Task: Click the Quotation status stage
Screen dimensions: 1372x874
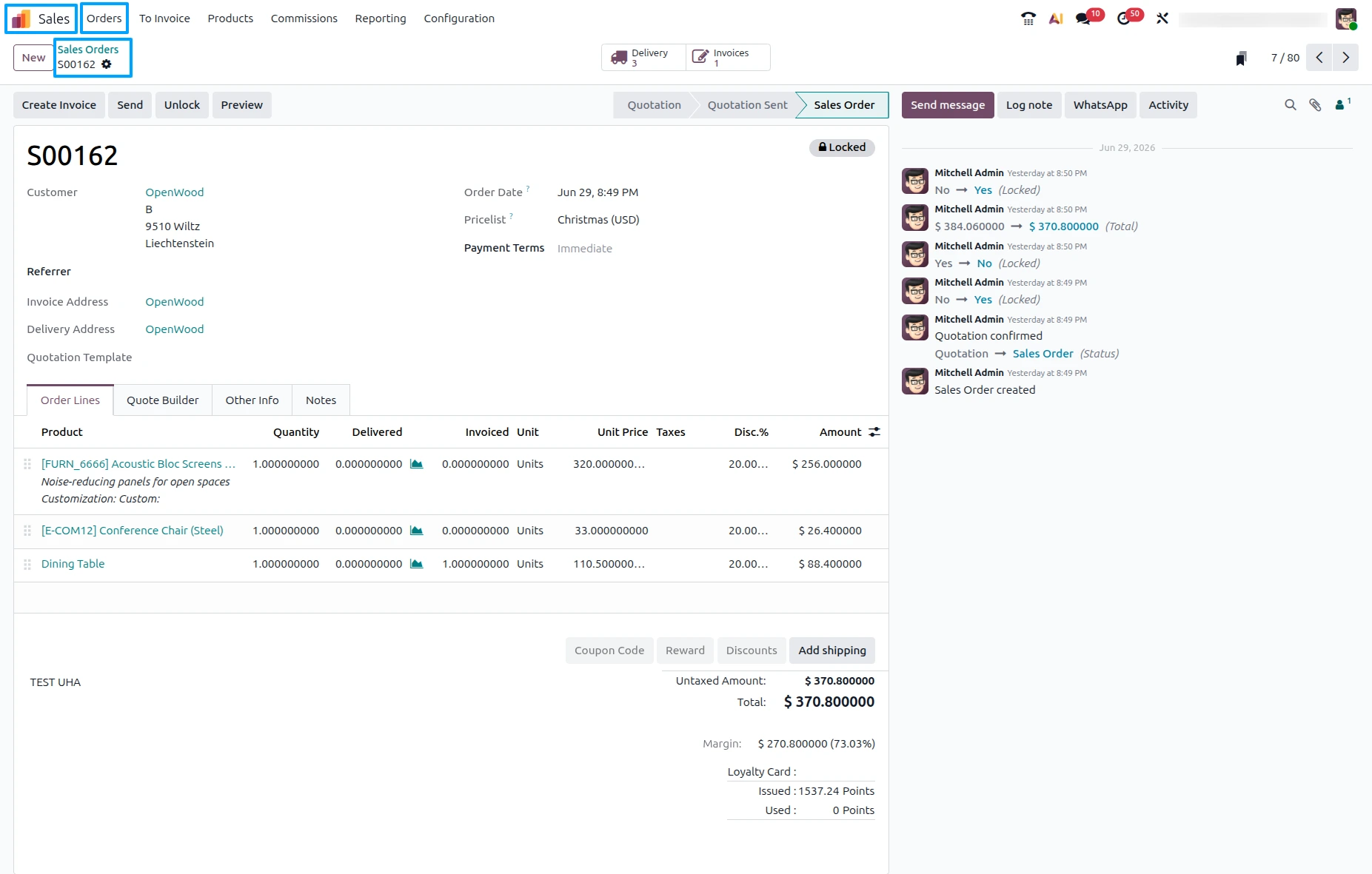Action: [655, 105]
